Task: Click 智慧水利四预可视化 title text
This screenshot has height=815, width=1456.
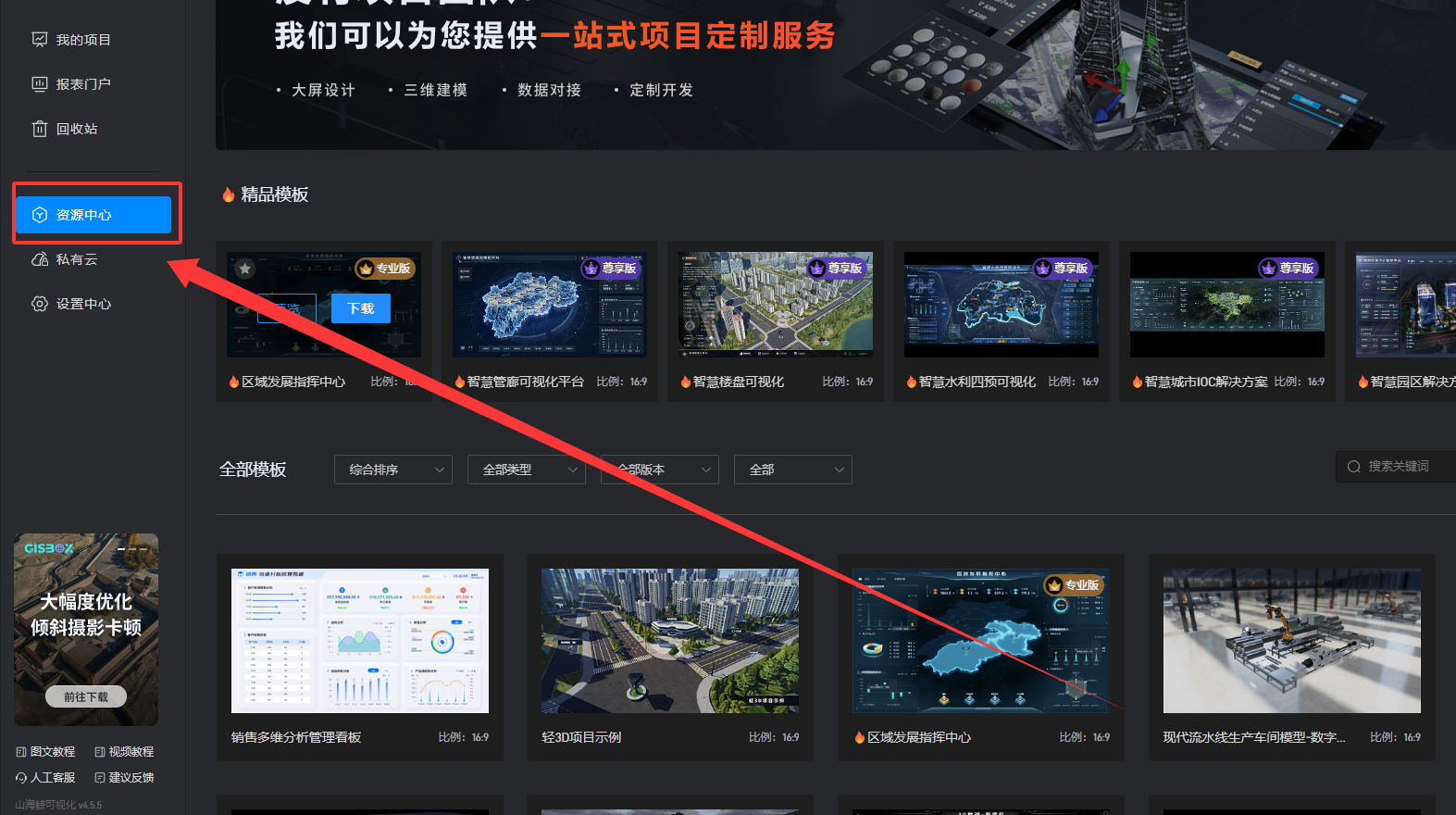Action: tap(977, 382)
